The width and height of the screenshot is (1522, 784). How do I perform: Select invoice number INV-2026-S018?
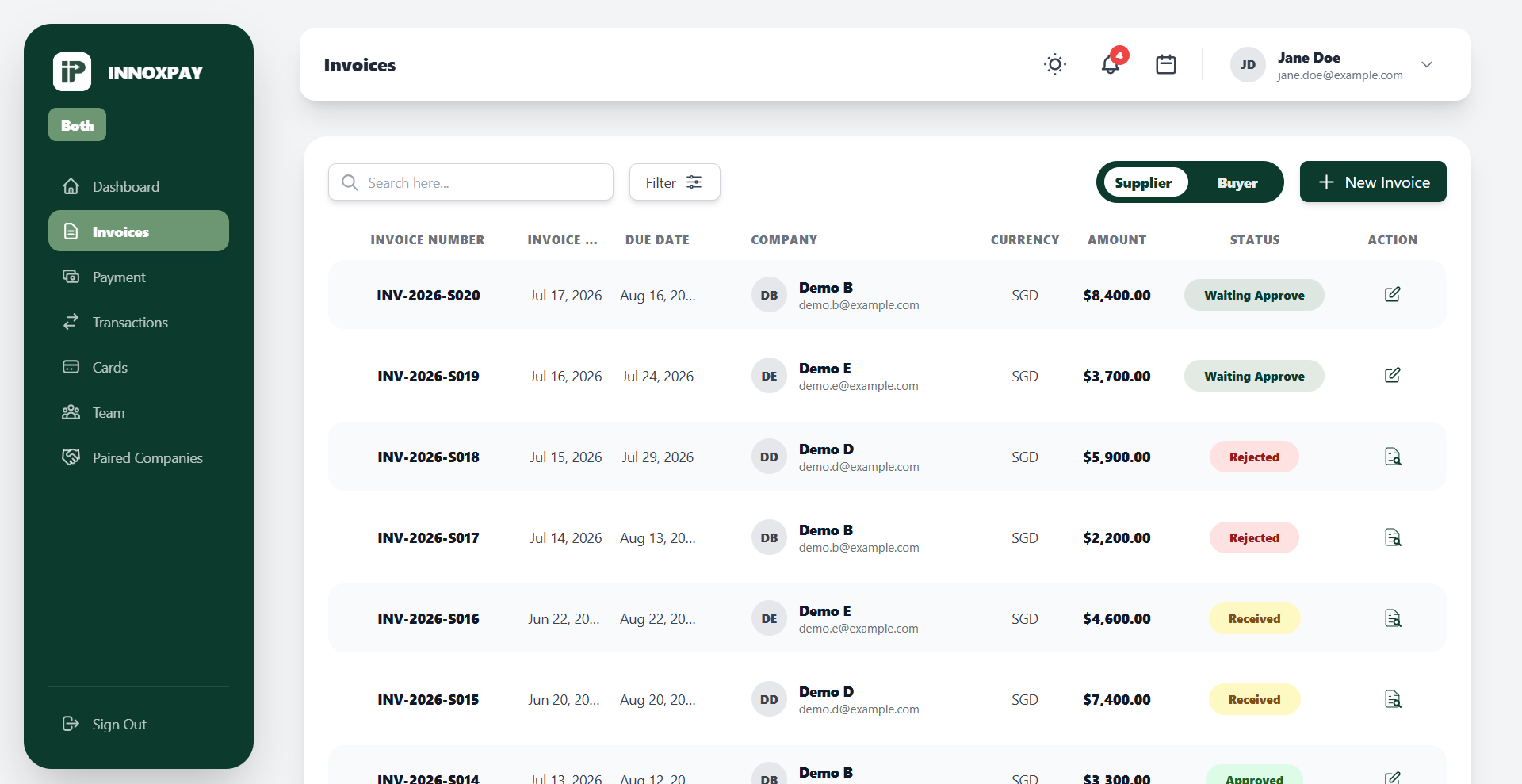click(428, 457)
